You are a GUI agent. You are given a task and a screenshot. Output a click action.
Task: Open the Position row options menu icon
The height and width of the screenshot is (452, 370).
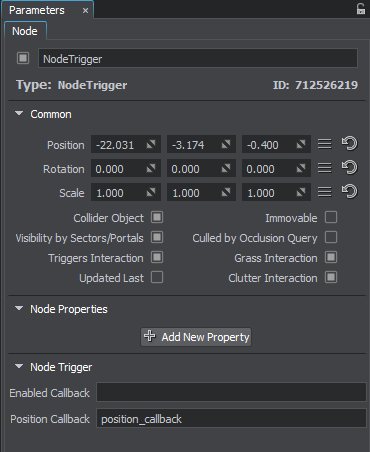tap(324, 144)
